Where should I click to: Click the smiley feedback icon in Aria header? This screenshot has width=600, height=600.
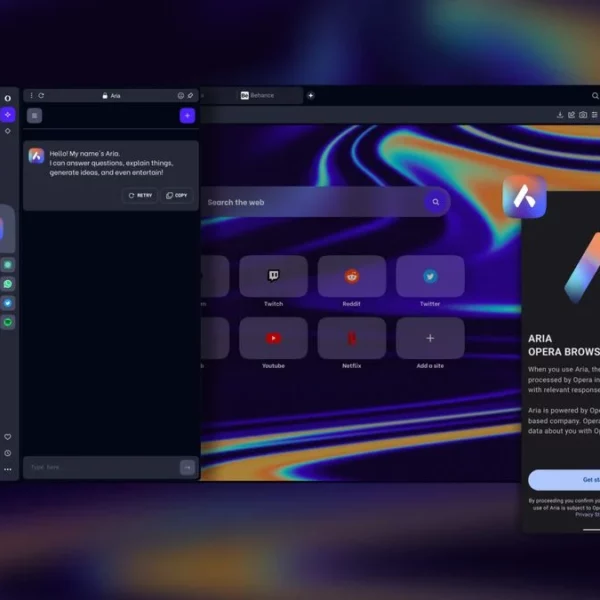(x=181, y=96)
